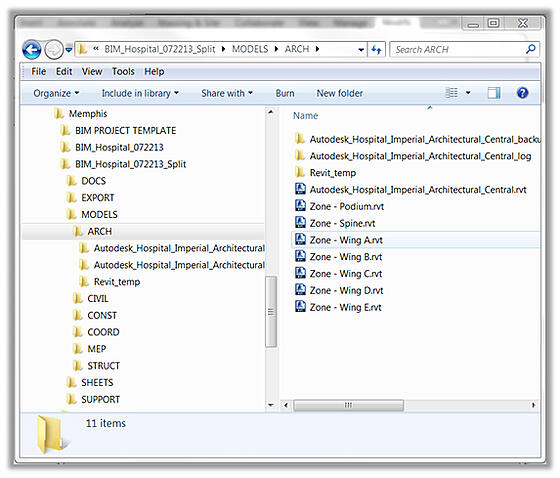
Task: Select the Memphis folder in the tree
Action: point(81,114)
